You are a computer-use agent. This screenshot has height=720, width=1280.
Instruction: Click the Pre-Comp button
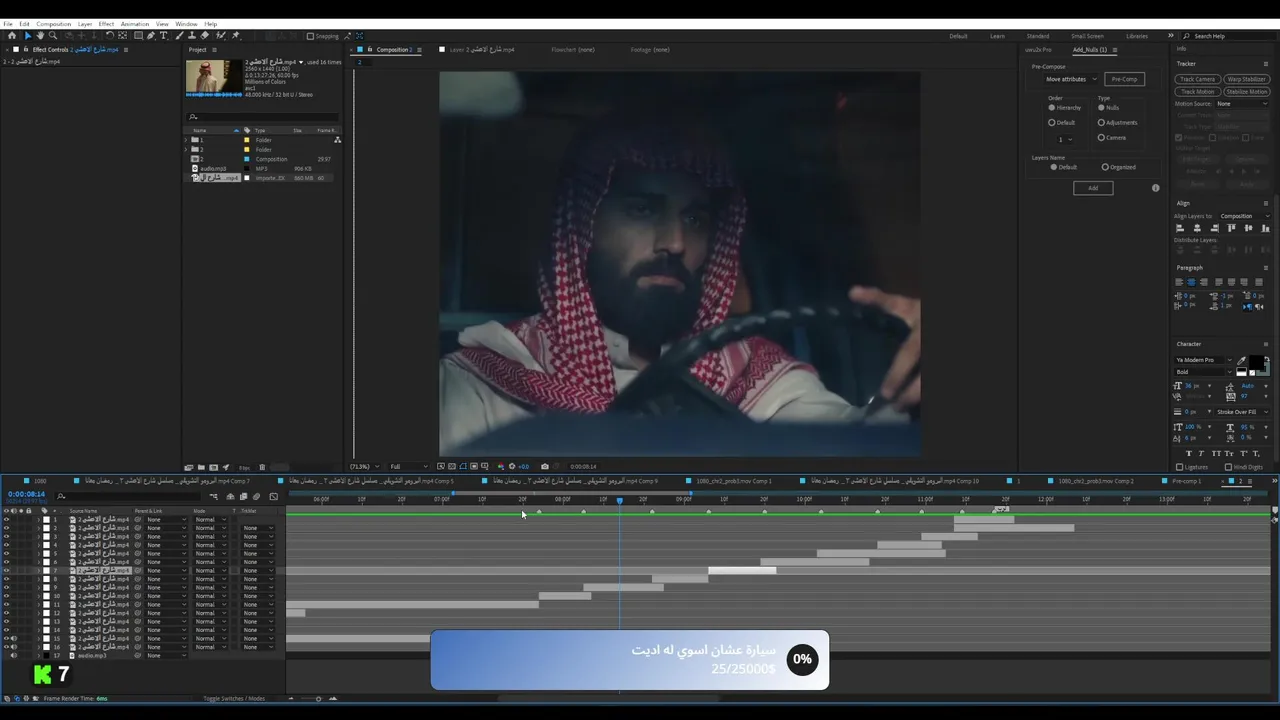1124,79
